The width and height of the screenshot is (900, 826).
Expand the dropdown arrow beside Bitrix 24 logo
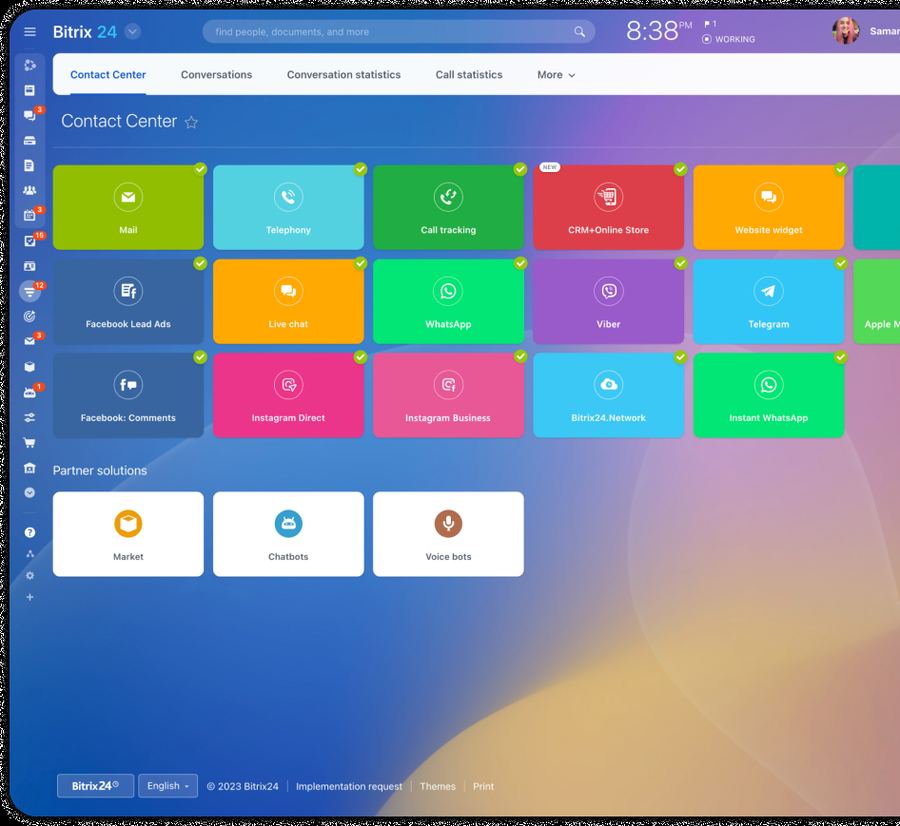(133, 32)
